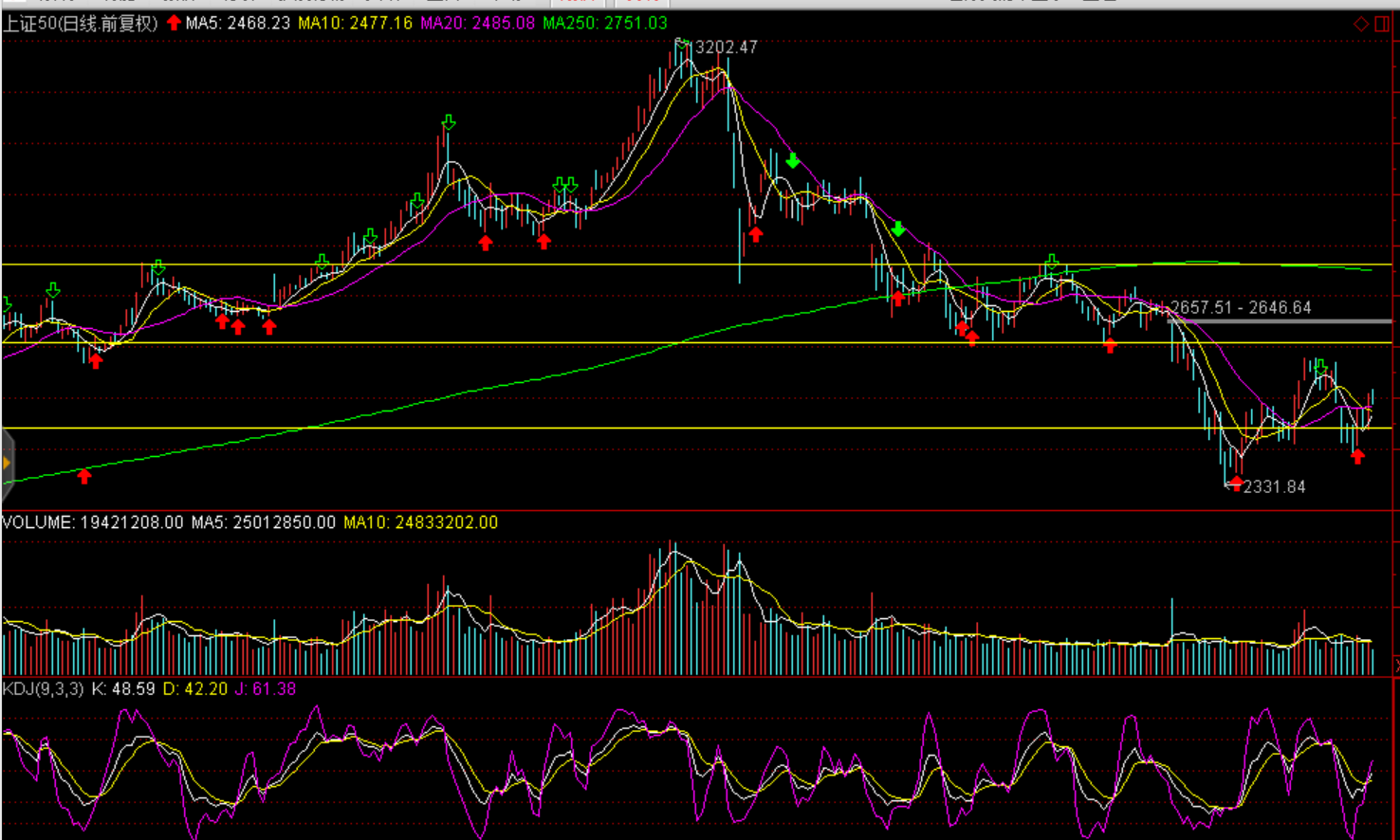The image size is (1400, 840).
Task: Click the 3202.47 high price label
Action: click(x=727, y=47)
